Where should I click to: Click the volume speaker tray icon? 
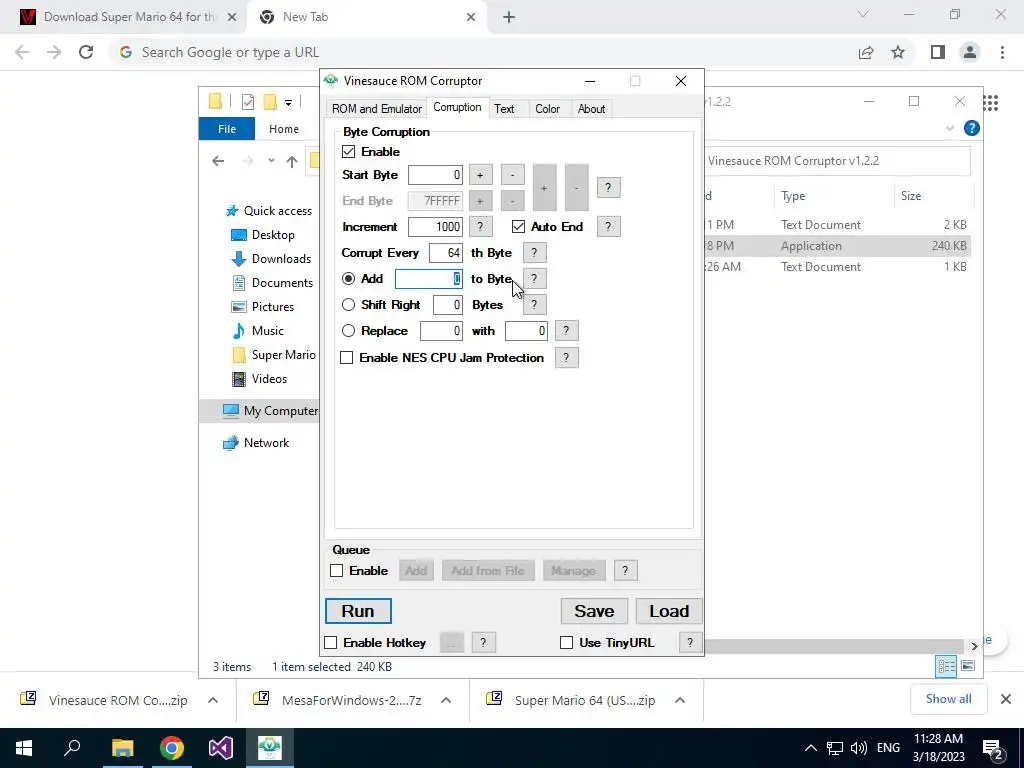tap(859, 748)
